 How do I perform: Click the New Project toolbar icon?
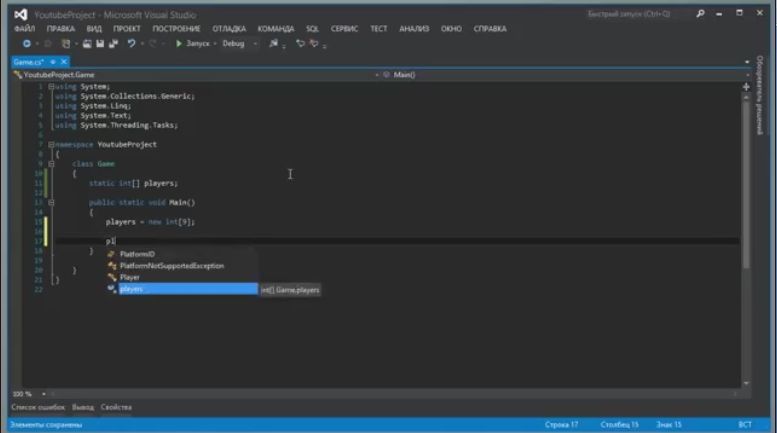(x=65, y=44)
